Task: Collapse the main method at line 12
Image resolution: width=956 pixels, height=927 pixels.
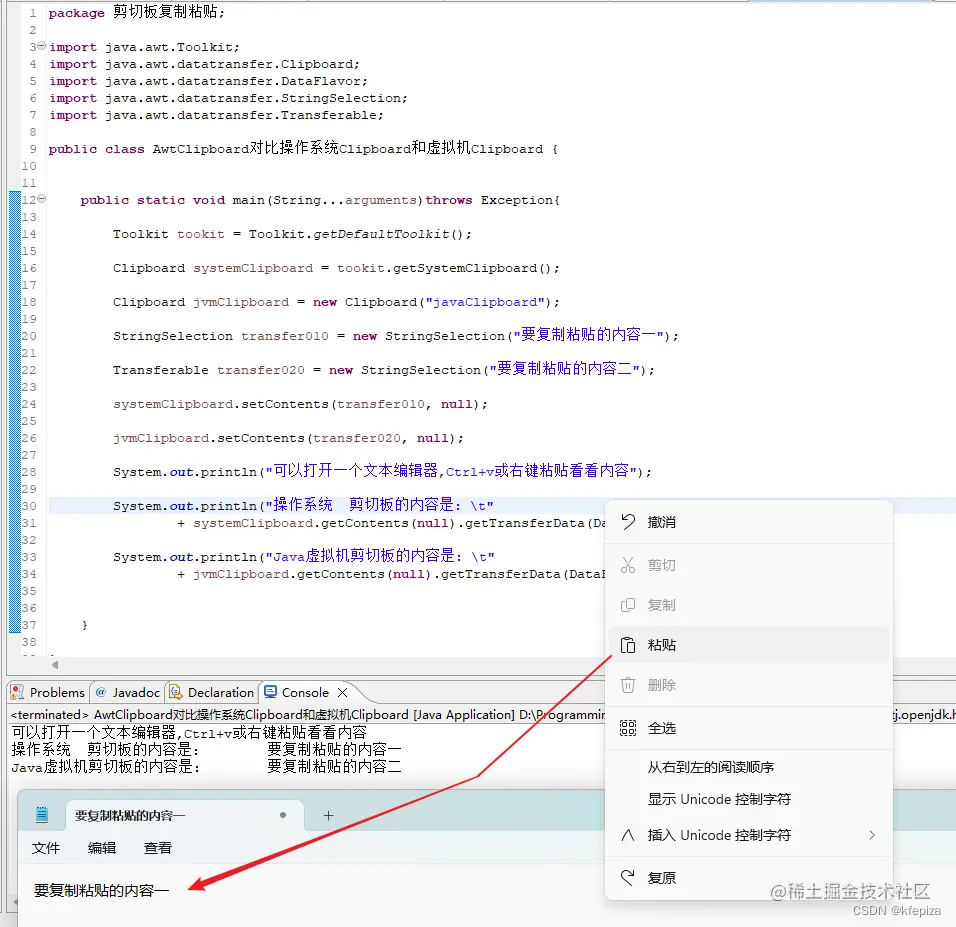Action: pyautogui.click(x=41, y=199)
